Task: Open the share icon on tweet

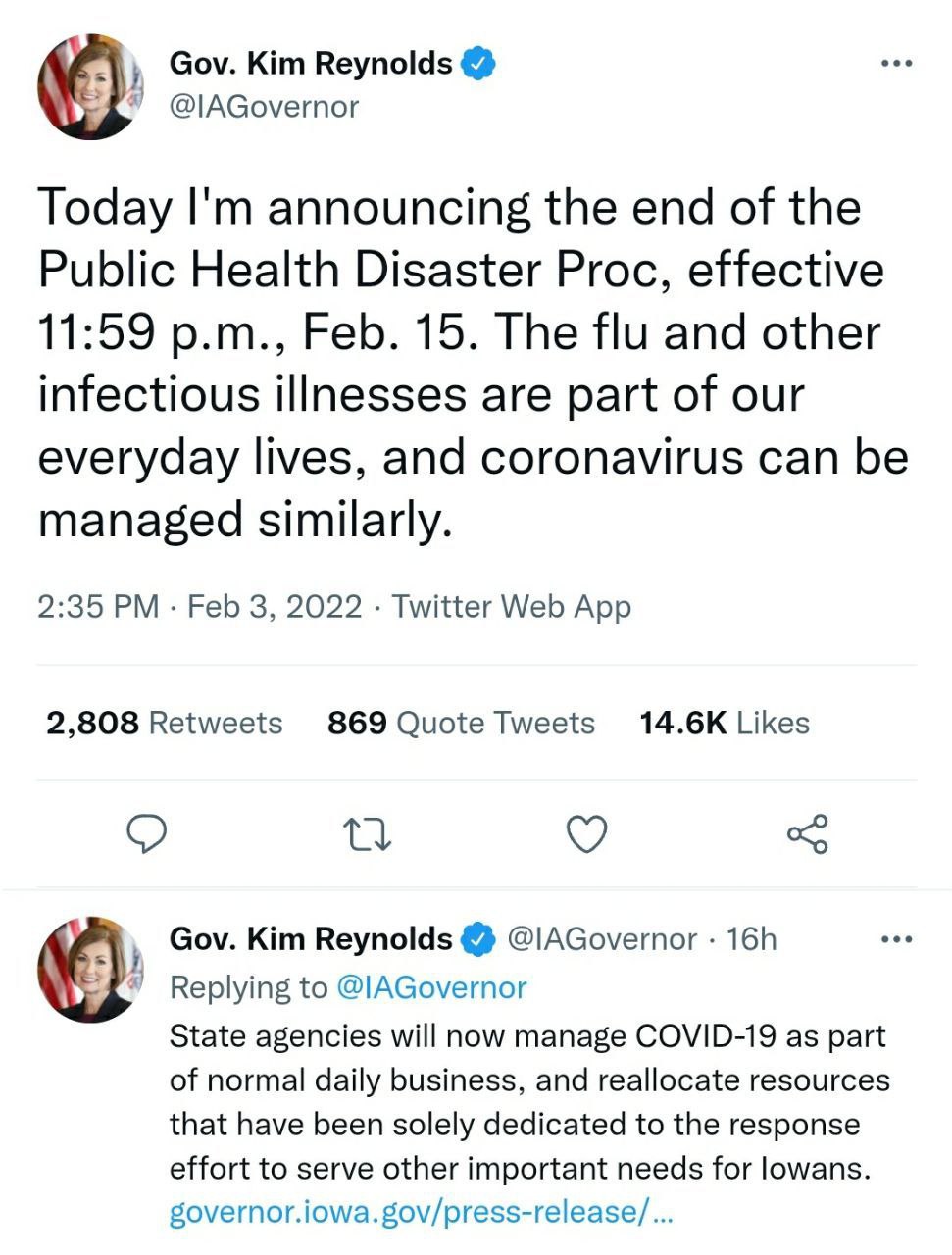Action: pyautogui.click(x=808, y=834)
